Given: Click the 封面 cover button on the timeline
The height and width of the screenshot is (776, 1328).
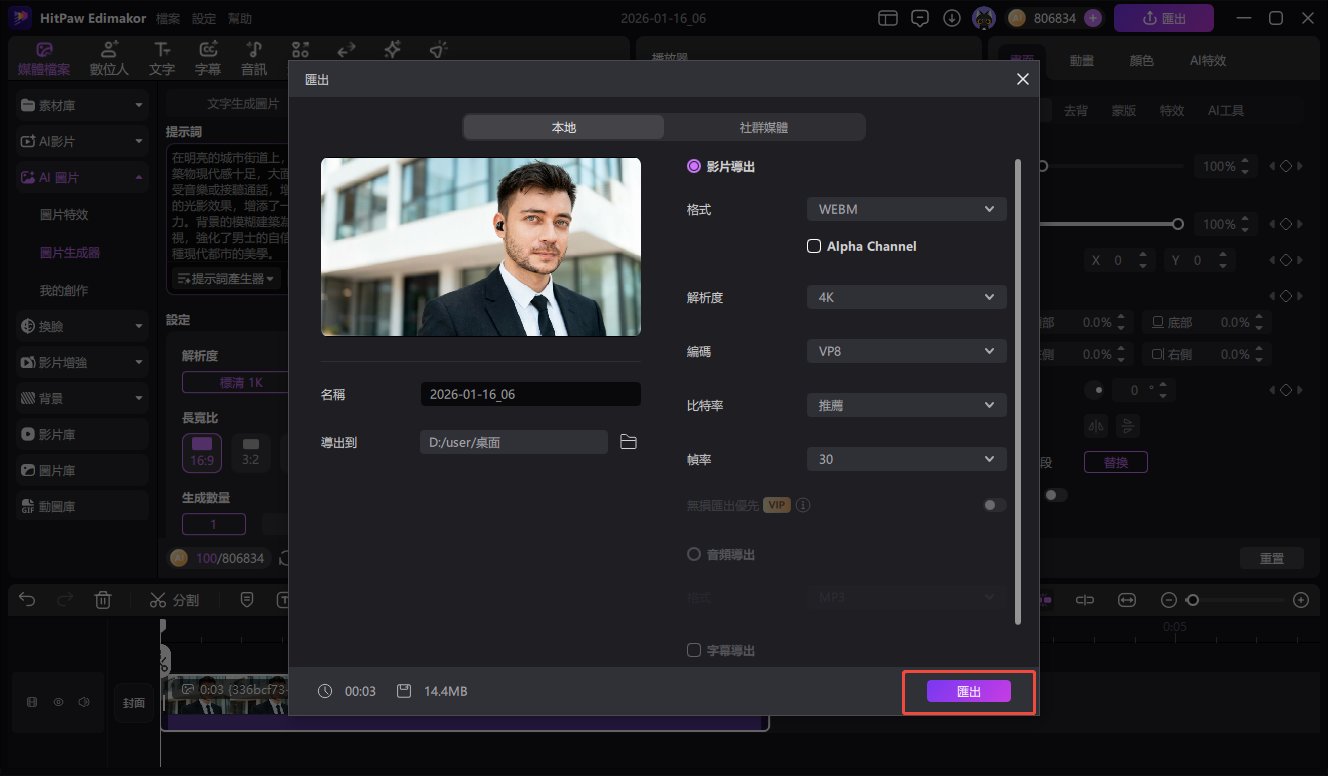Looking at the screenshot, I should click(133, 702).
